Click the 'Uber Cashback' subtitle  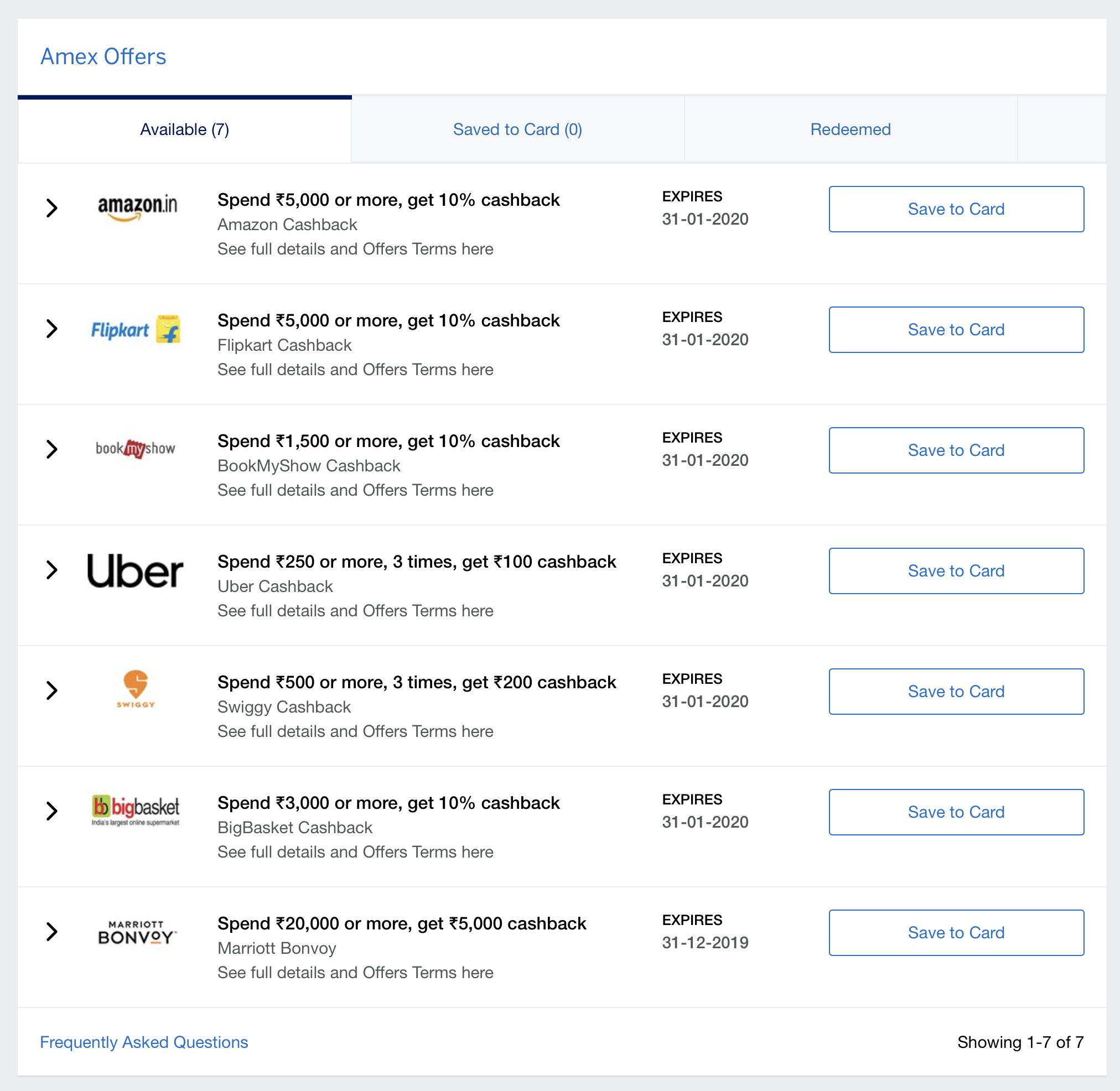275,586
